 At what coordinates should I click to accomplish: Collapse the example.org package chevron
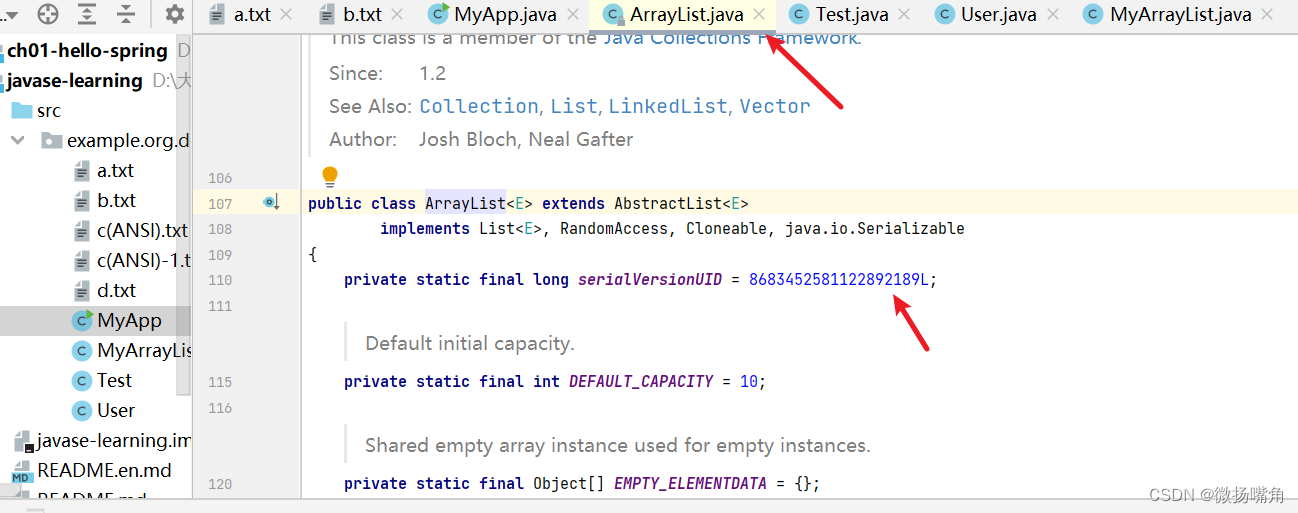click(18, 140)
